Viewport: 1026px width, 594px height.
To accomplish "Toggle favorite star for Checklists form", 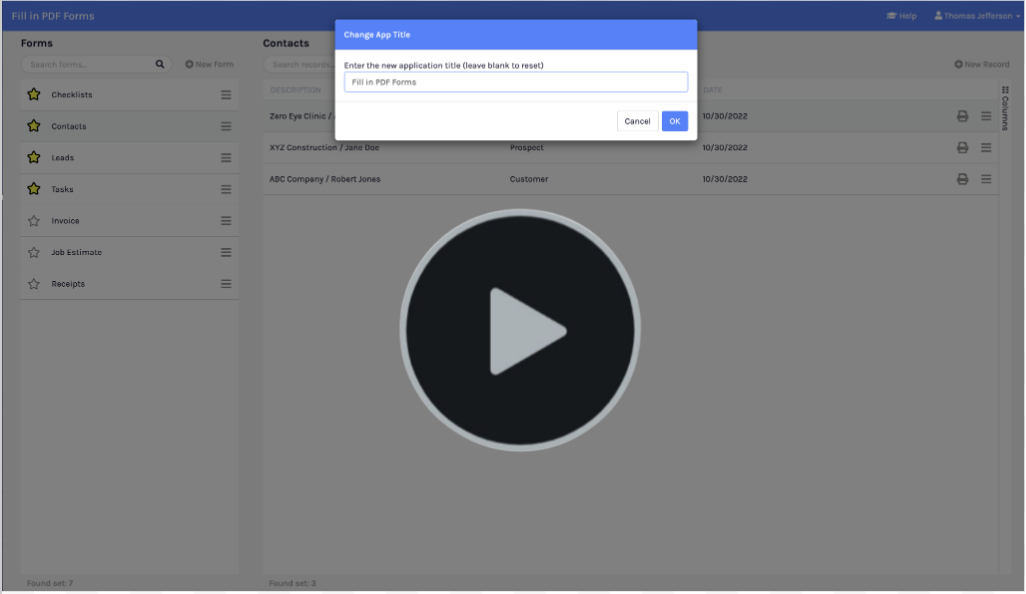I will click(x=34, y=95).
